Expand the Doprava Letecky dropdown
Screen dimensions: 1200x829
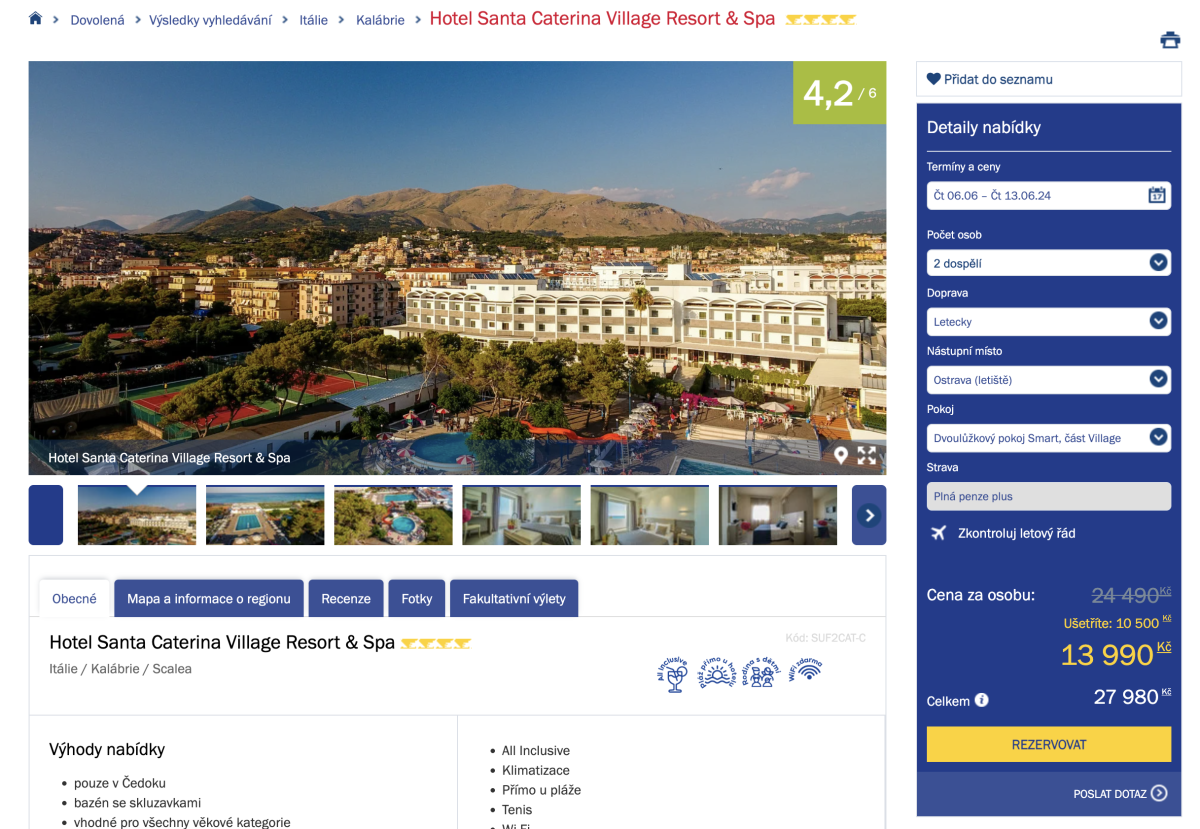(1049, 322)
